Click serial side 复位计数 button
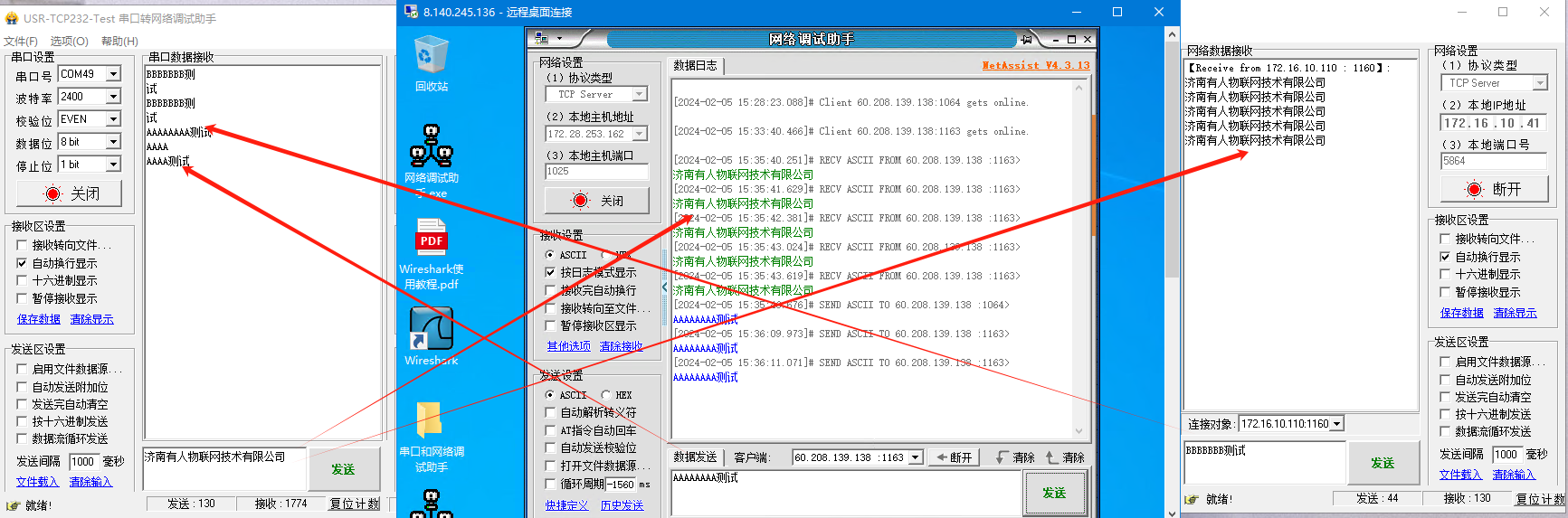The image size is (1568, 518). pyautogui.click(x=355, y=504)
